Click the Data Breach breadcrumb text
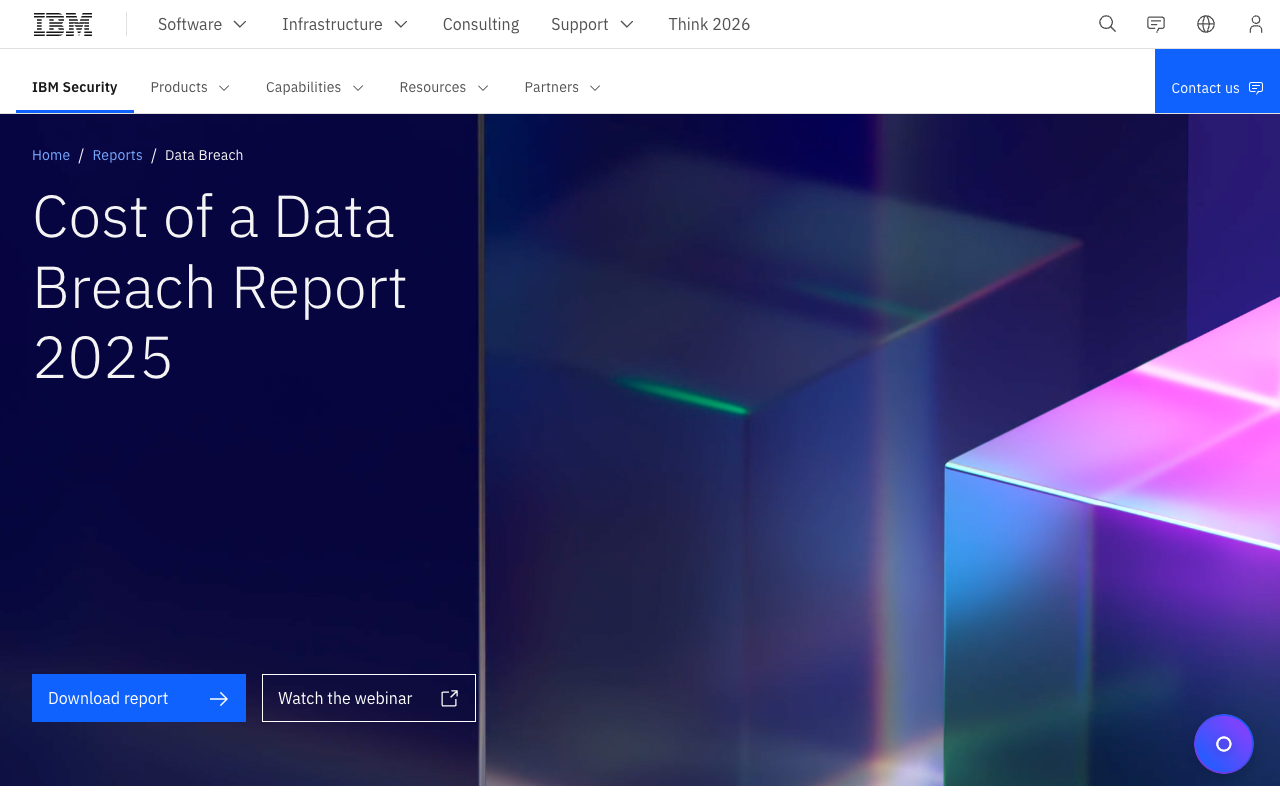The width and height of the screenshot is (1280, 800). coord(204,155)
